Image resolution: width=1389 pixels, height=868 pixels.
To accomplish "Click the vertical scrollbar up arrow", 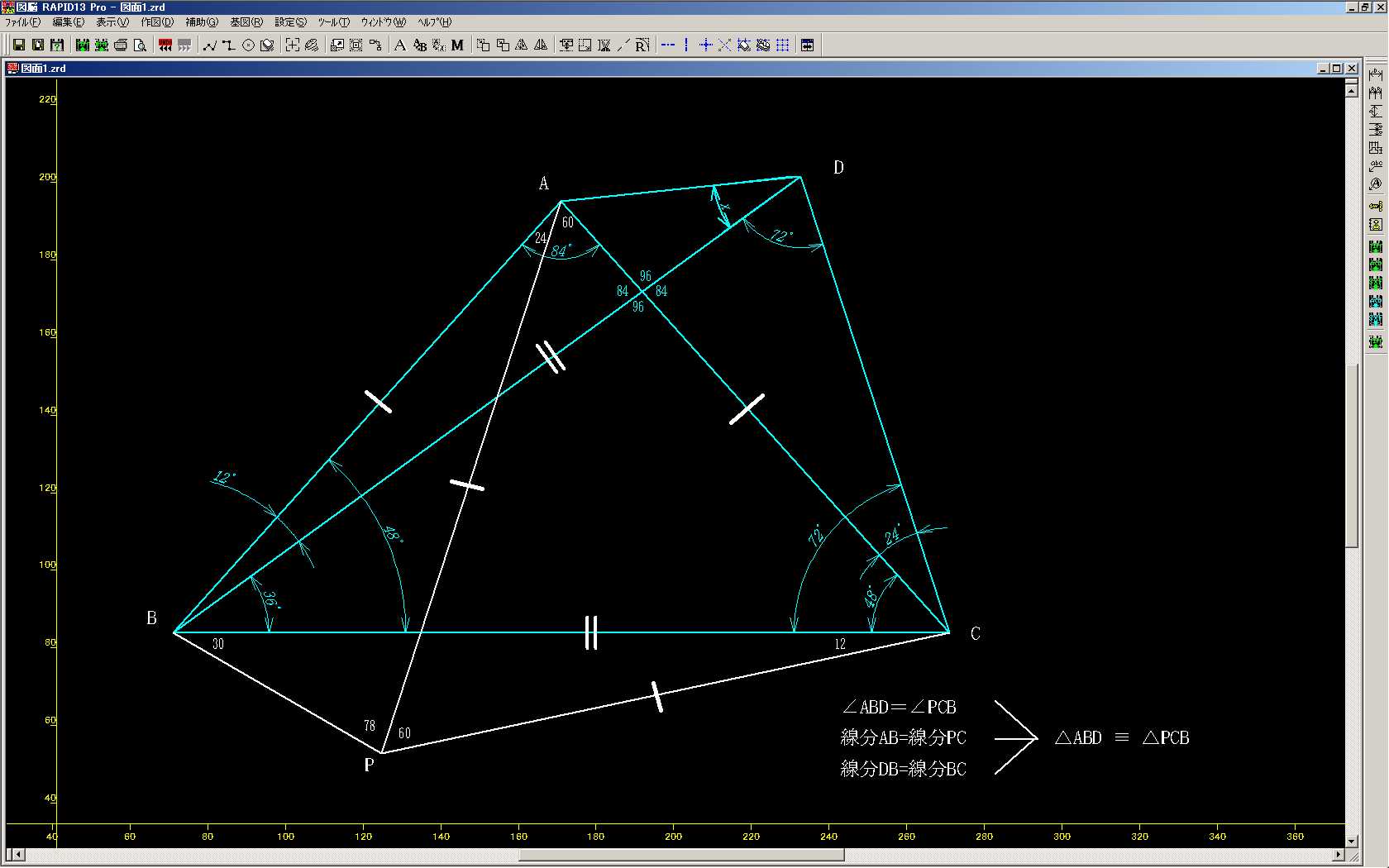I will [1352, 90].
